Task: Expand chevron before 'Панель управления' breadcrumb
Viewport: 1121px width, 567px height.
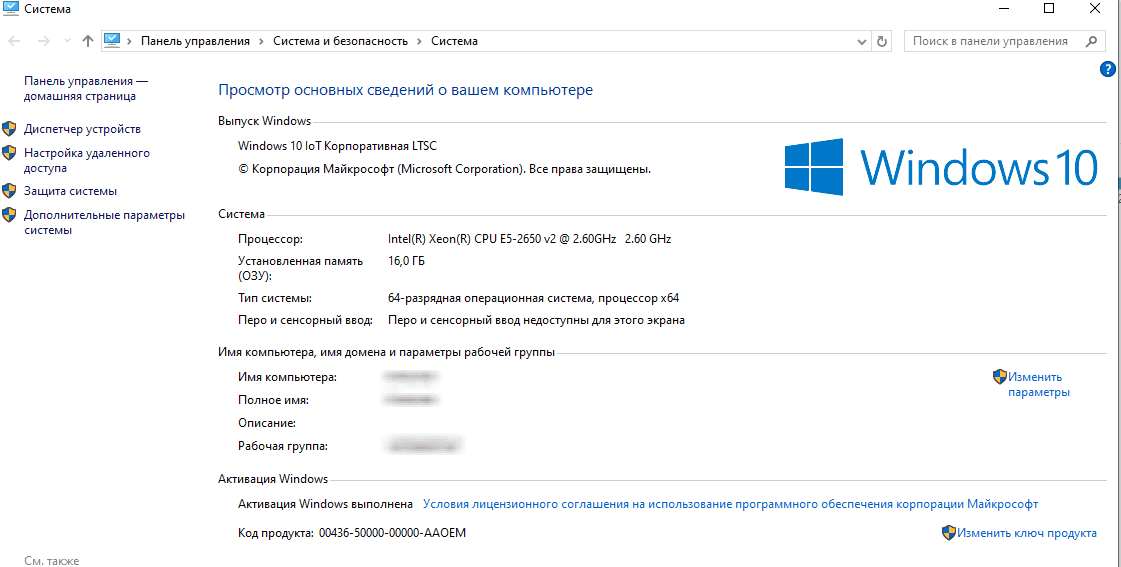Action: 129,41
